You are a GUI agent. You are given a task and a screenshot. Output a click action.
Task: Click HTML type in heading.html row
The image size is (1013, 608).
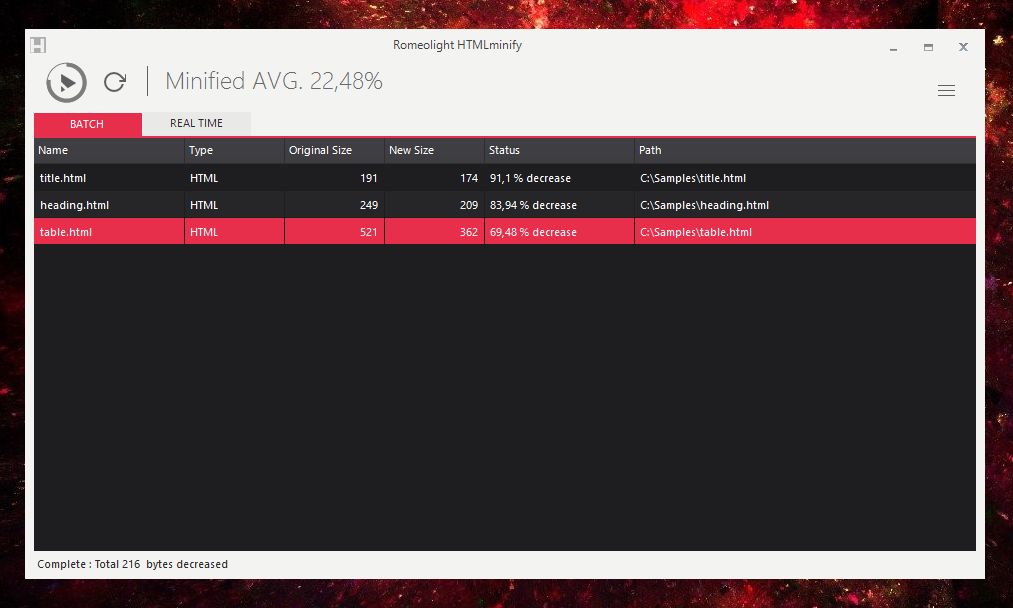204,205
